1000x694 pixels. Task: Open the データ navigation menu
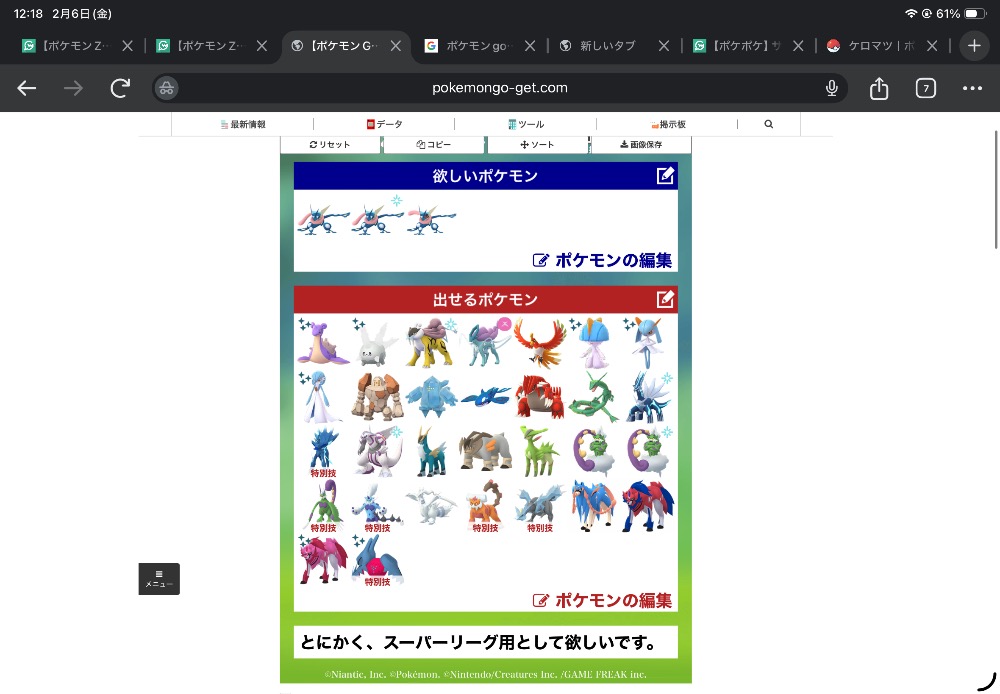pyautogui.click(x=384, y=124)
